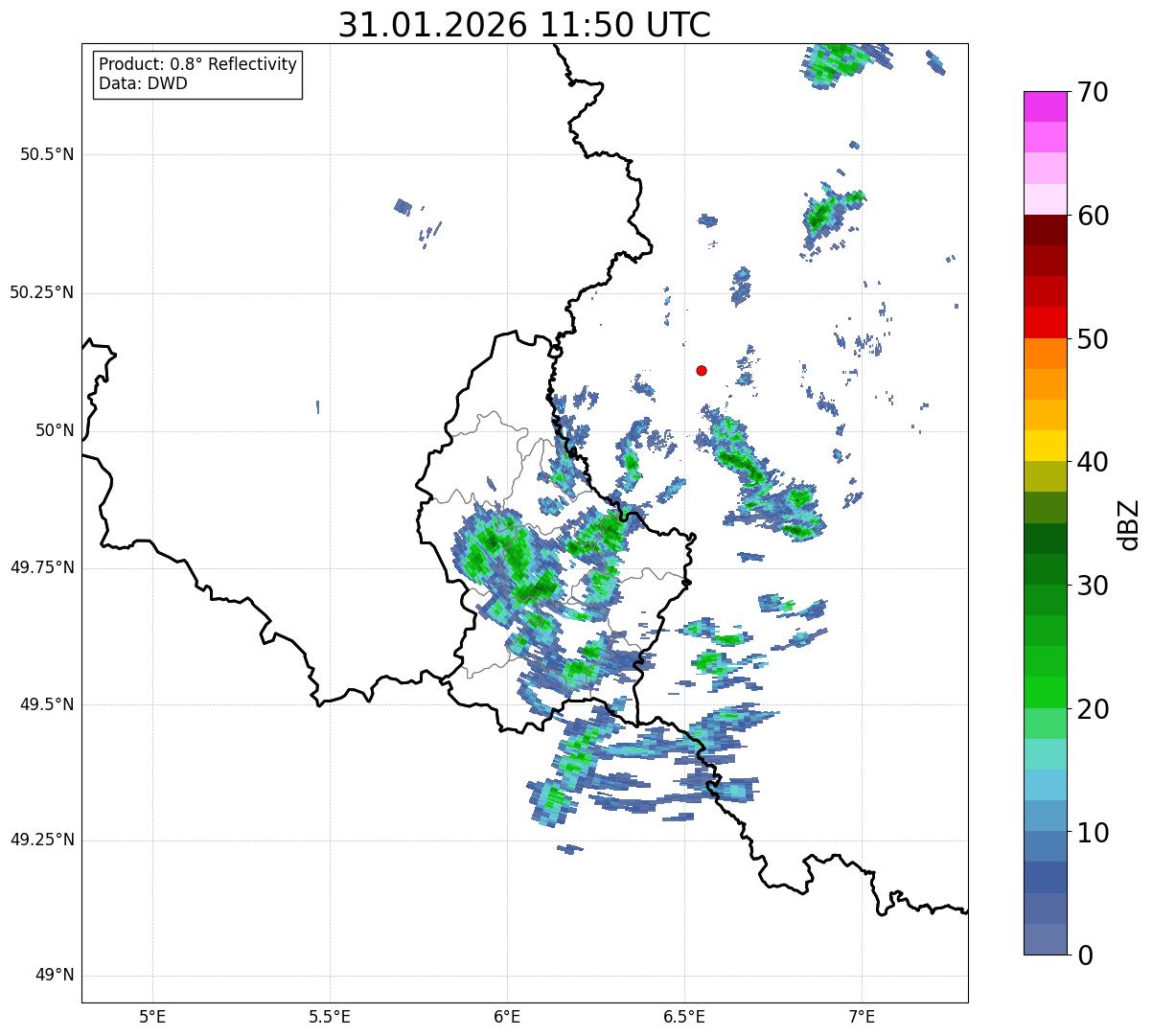Click colorbar tick label "60"

[x=1093, y=216]
